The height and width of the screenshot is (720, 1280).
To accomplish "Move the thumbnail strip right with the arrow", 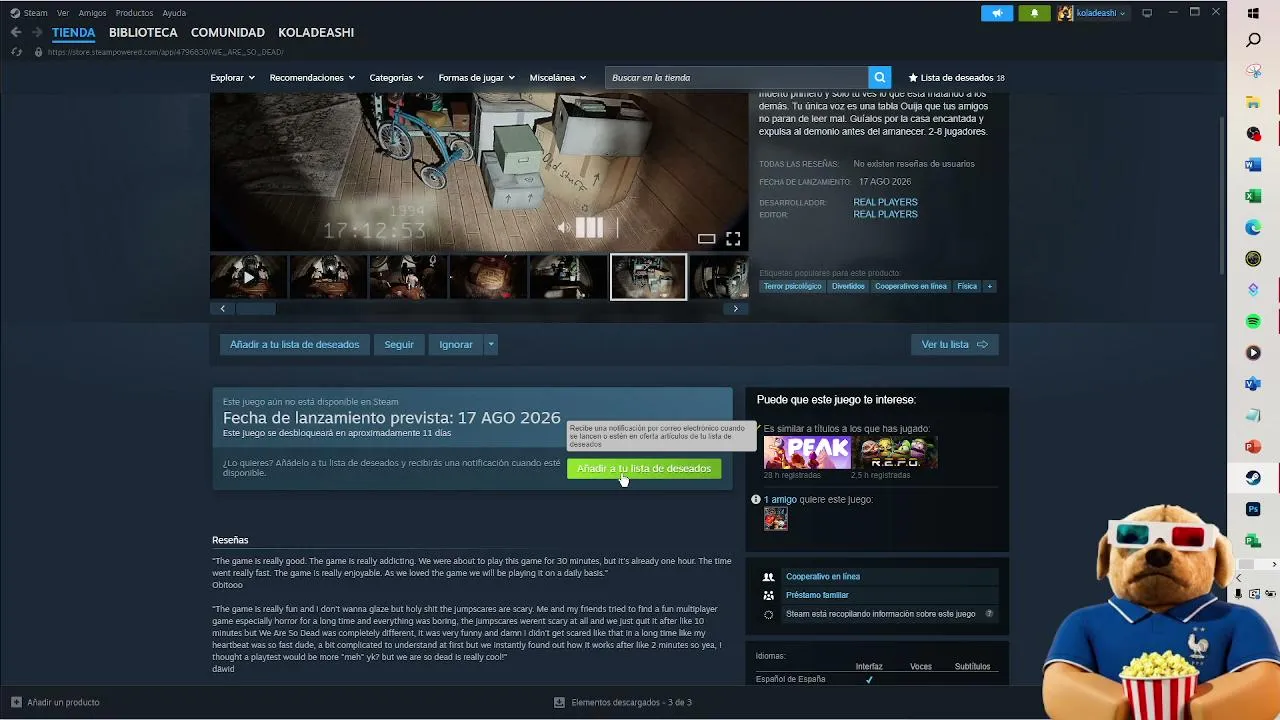I will (x=735, y=309).
